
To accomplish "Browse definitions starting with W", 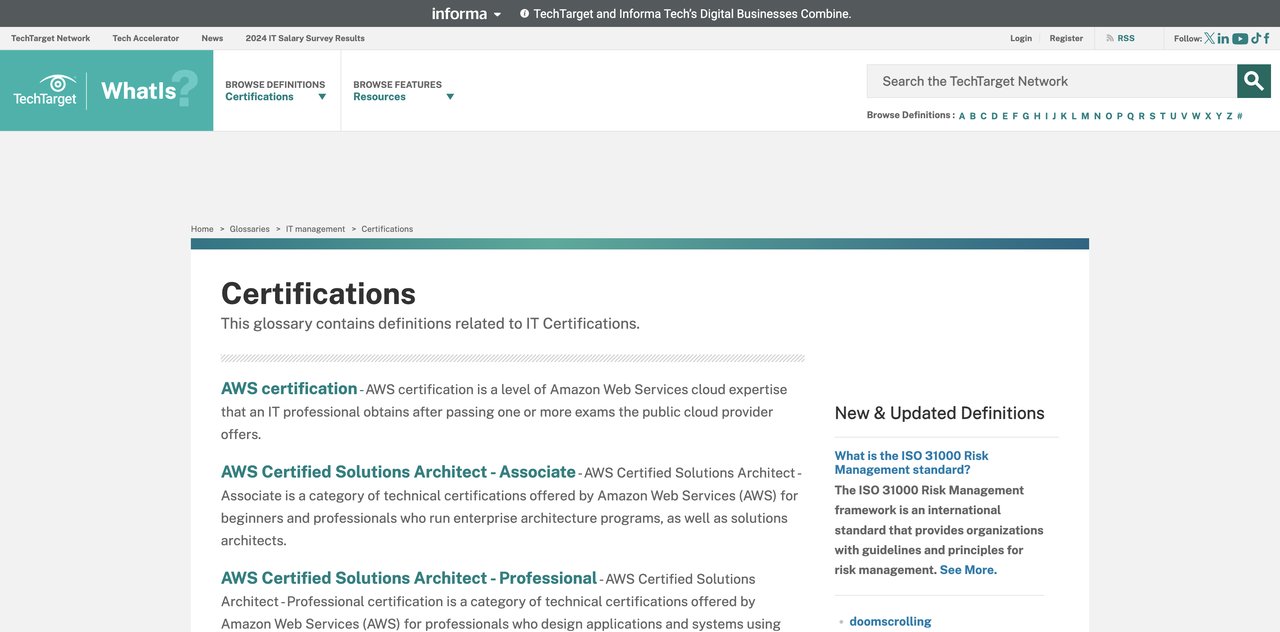I will coord(1196,116).
